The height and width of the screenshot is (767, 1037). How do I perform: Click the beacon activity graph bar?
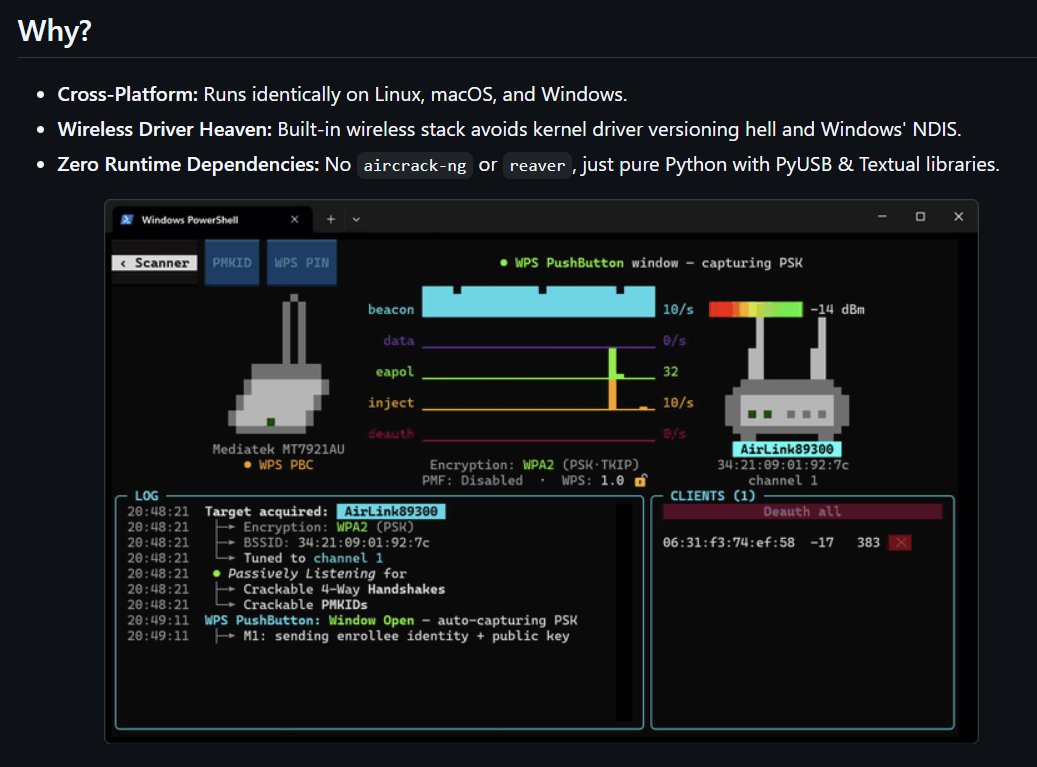coord(538,302)
